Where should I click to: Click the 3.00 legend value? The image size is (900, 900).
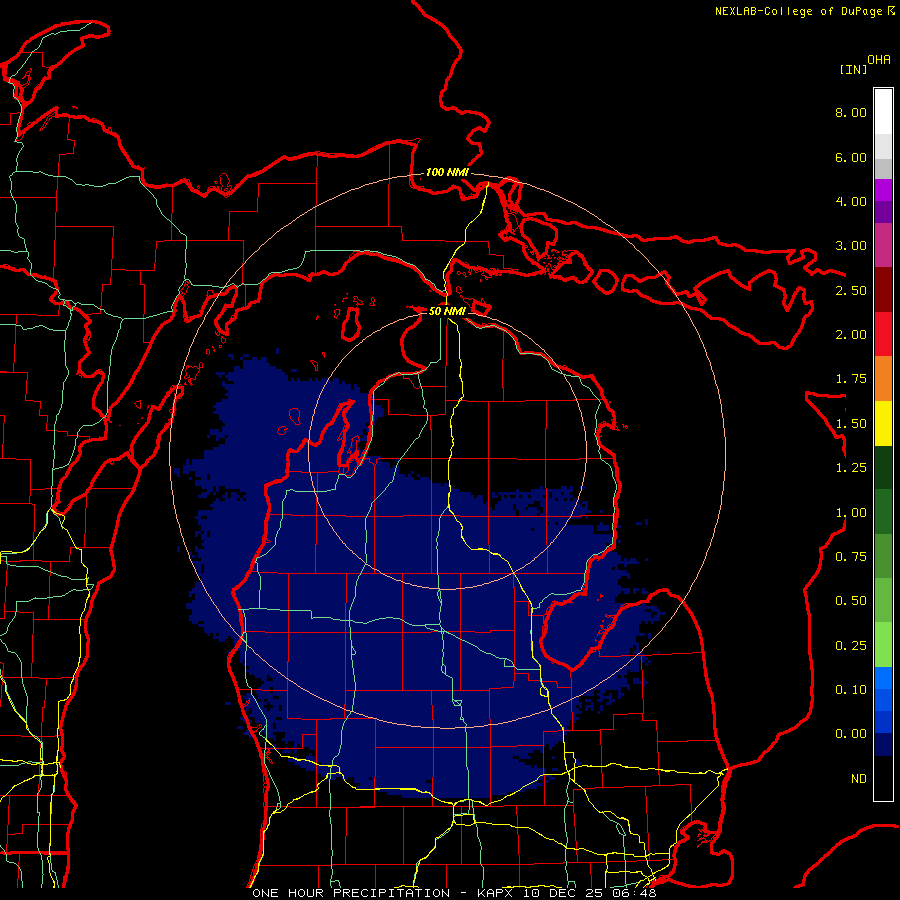pyautogui.click(x=851, y=246)
